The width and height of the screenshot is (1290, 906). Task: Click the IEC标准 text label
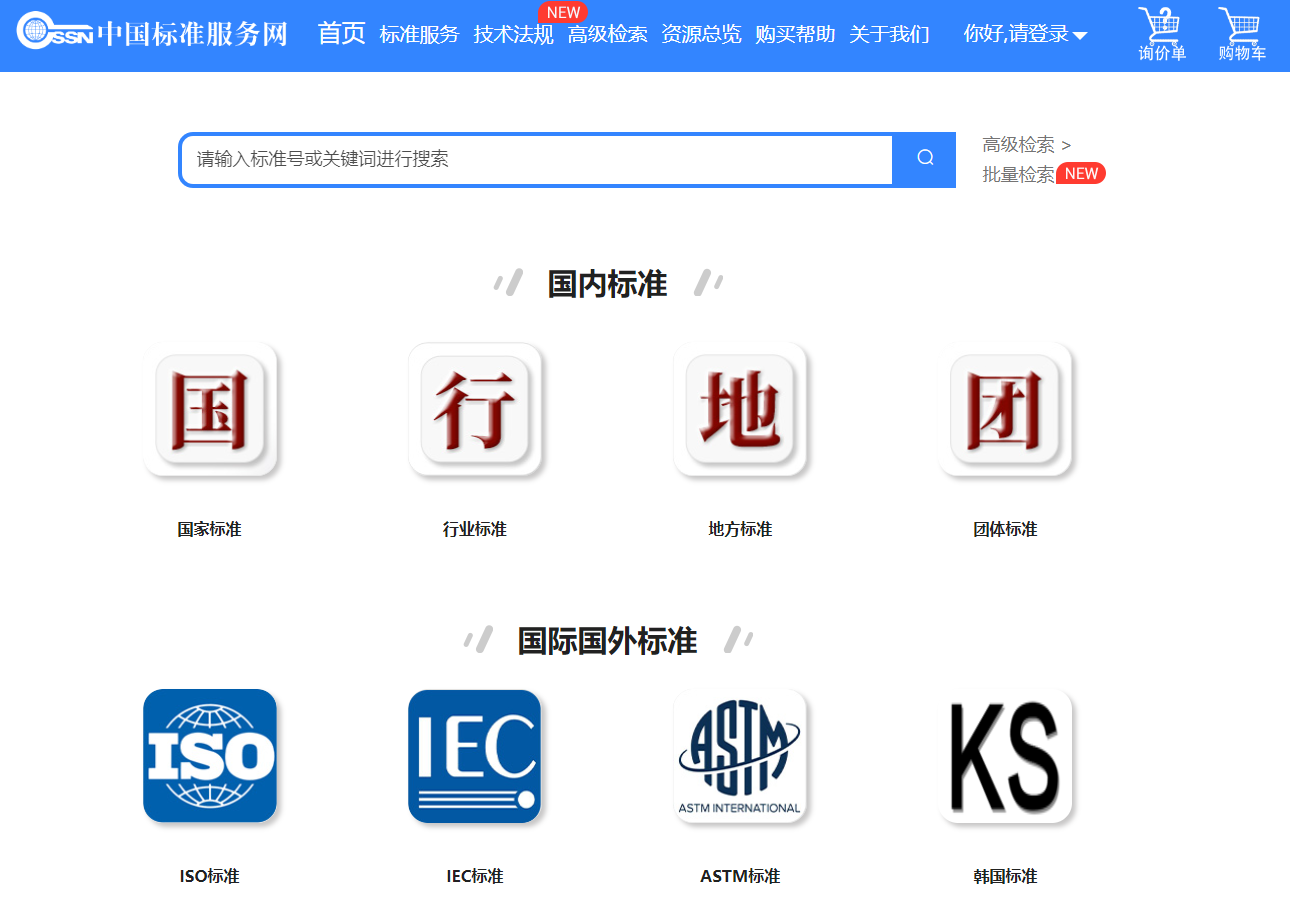[475, 876]
